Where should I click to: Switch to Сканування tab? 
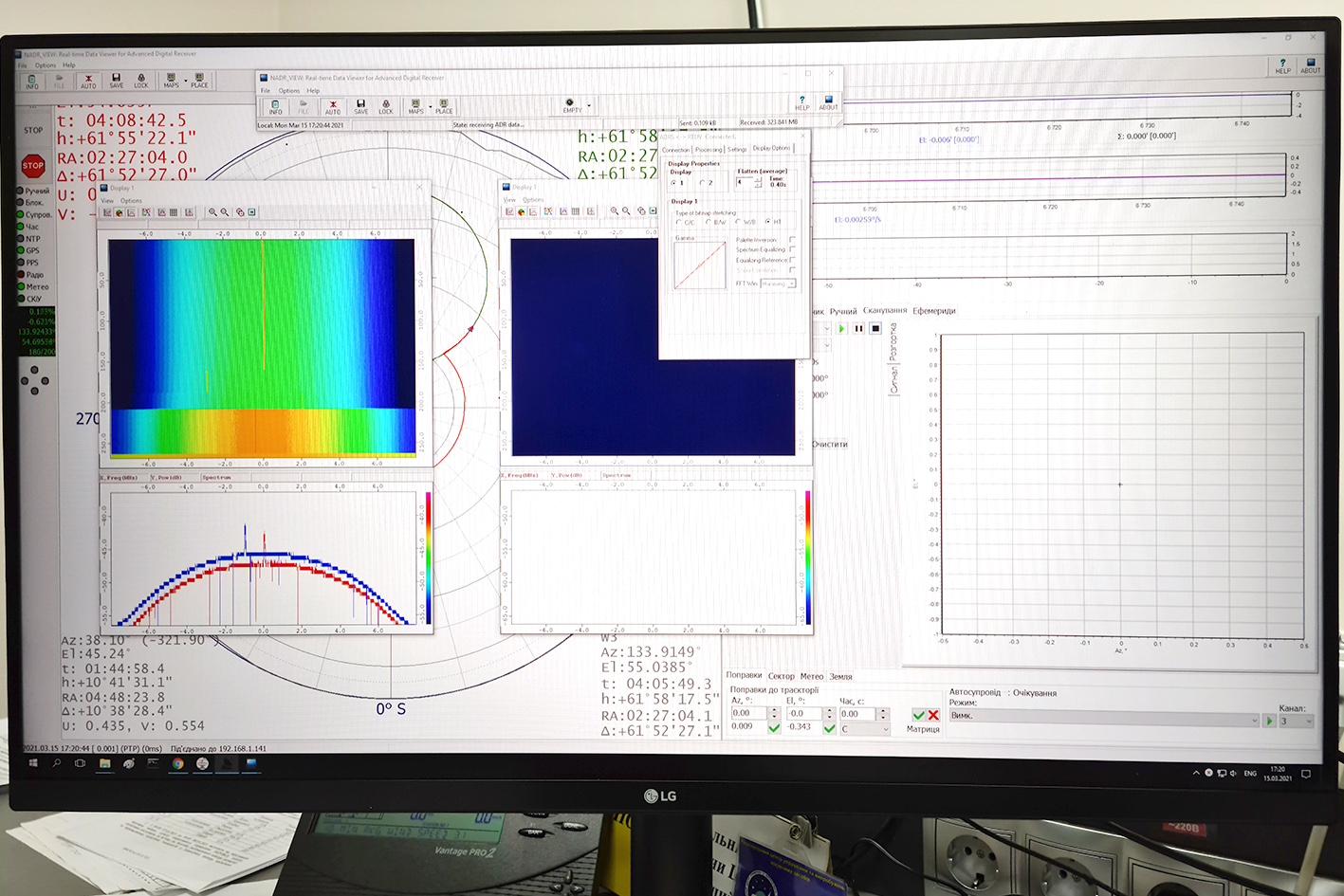(884, 310)
